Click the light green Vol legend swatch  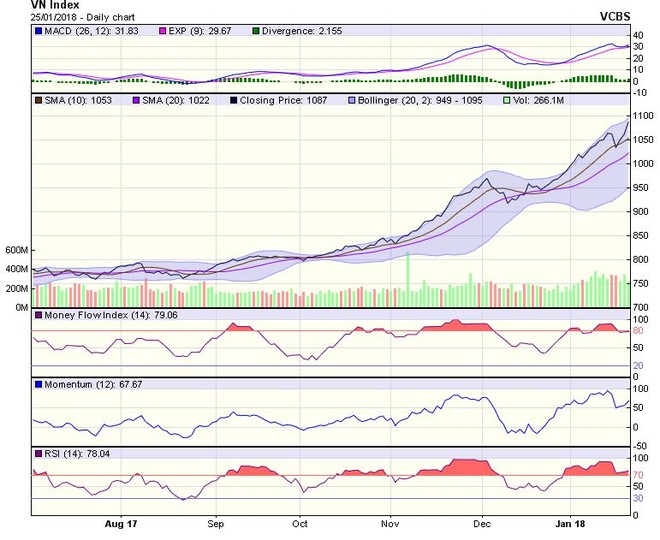pos(507,100)
